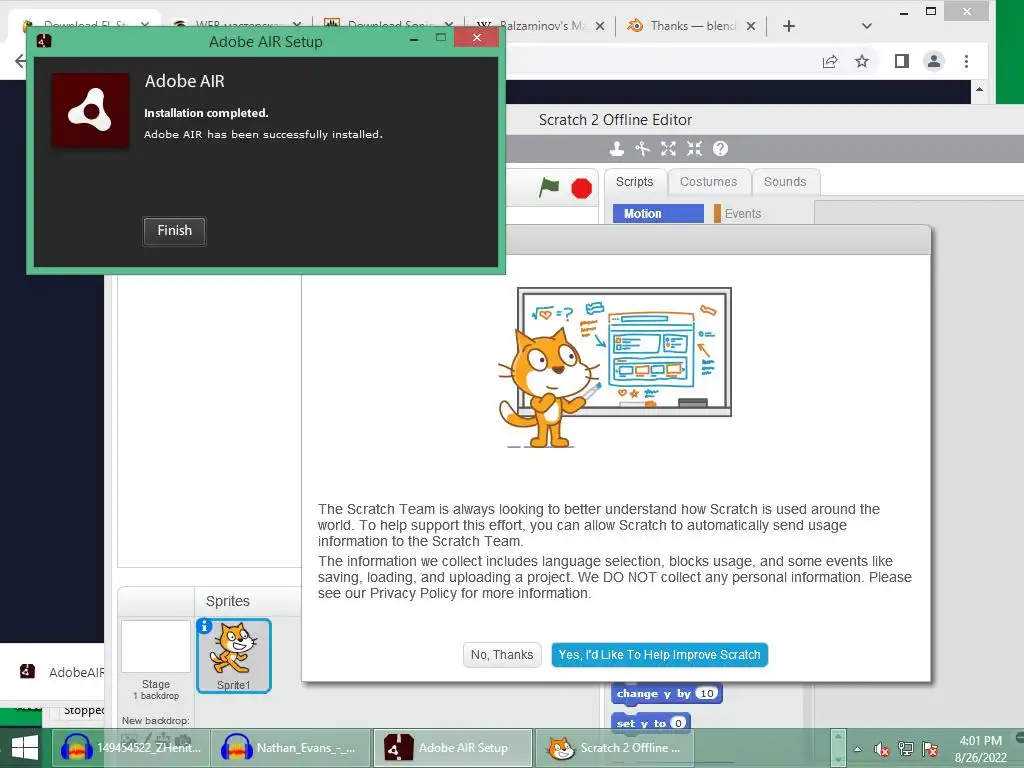Decline usage sharing with No, Thanks
Image resolution: width=1024 pixels, height=768 pixels.
502,654
